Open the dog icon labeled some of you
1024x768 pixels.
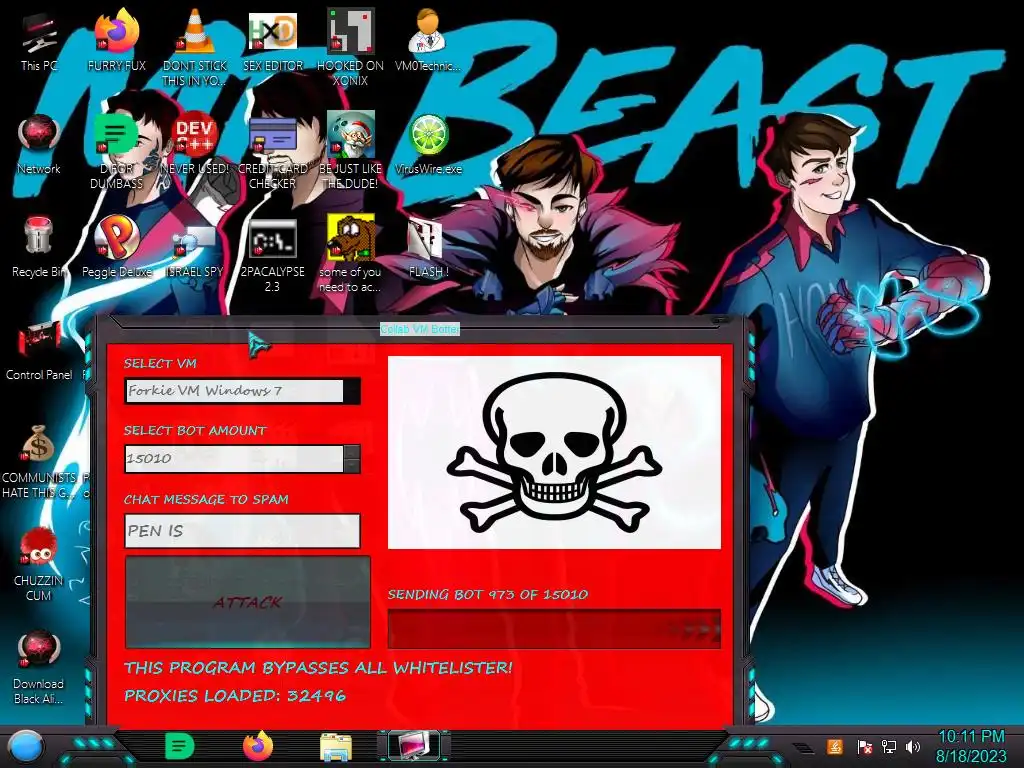pyautogui.click(x=350, y=253)
